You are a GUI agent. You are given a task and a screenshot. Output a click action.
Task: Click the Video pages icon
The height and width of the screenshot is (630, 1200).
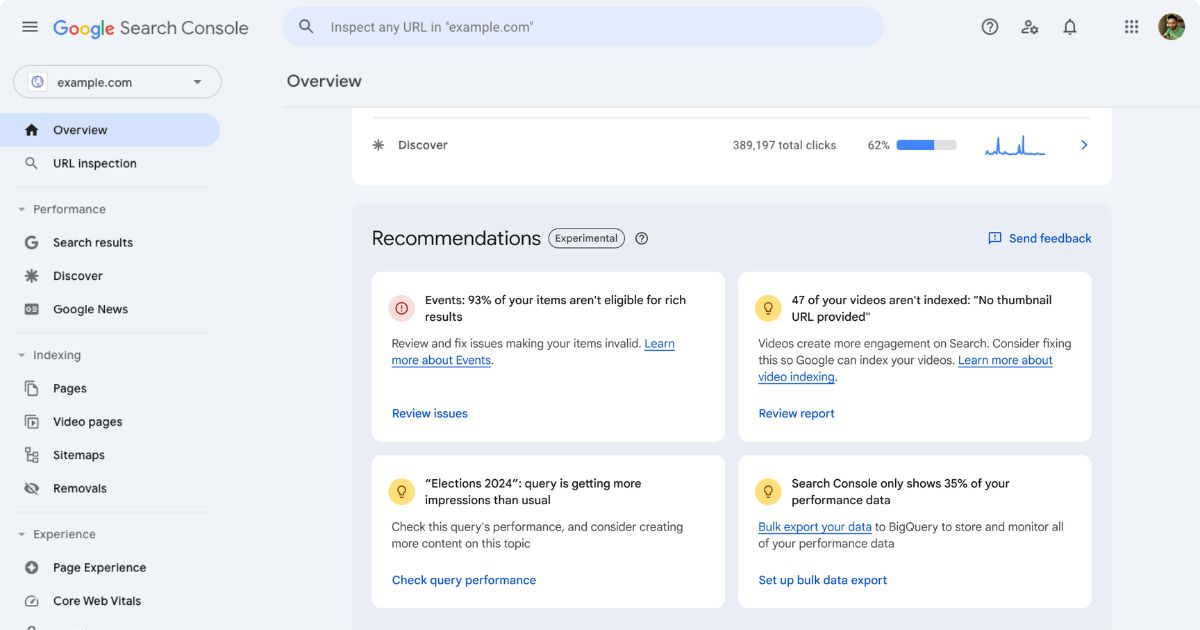(32, 422)
